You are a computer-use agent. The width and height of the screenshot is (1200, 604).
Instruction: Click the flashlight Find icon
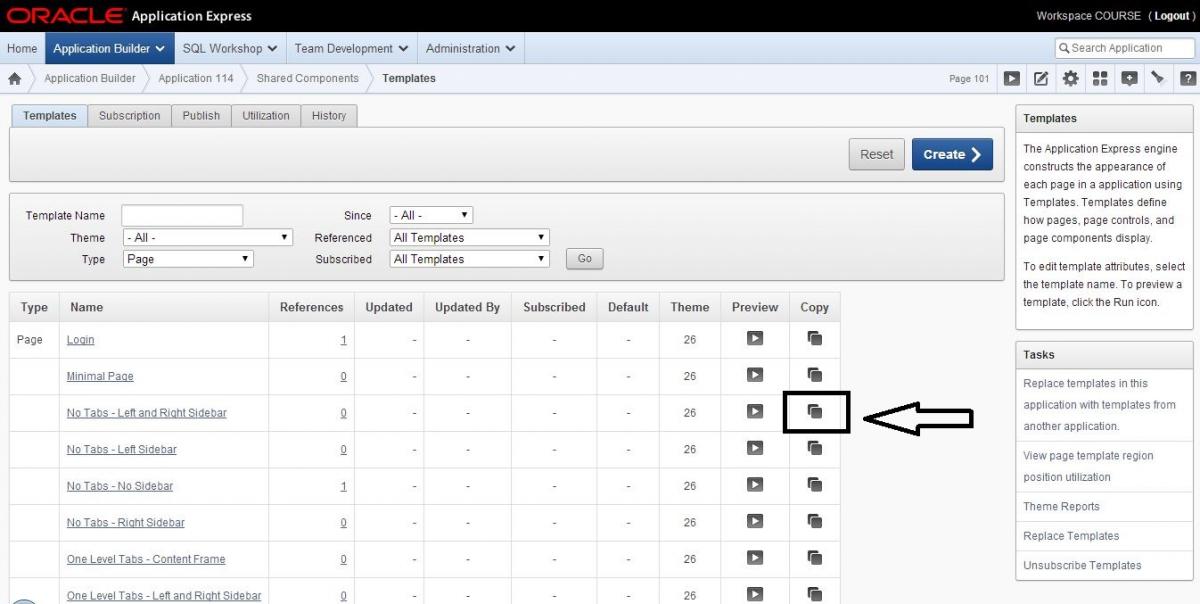tap(1158, 79)
